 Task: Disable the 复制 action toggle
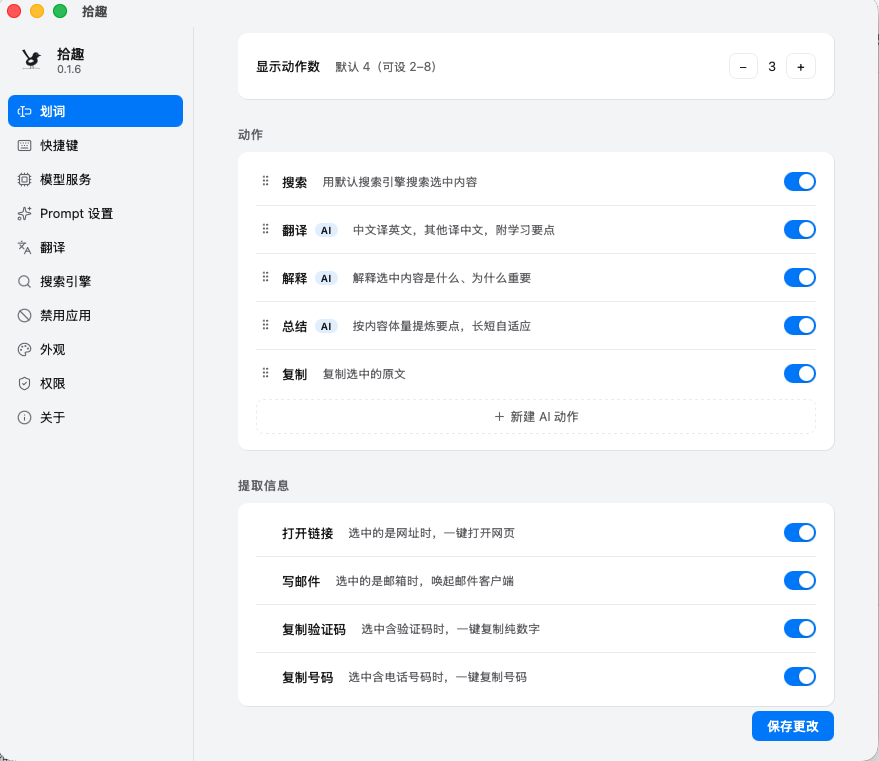[x=799, y=374]
